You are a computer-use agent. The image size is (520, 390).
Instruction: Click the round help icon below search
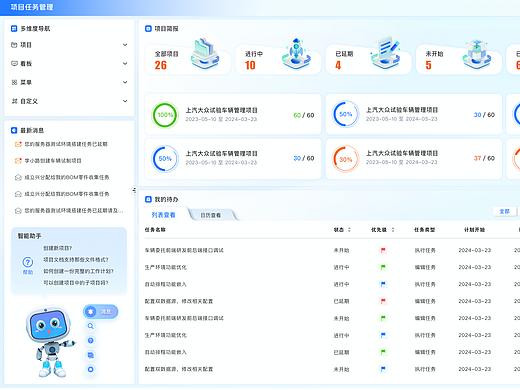pos(91,340)
